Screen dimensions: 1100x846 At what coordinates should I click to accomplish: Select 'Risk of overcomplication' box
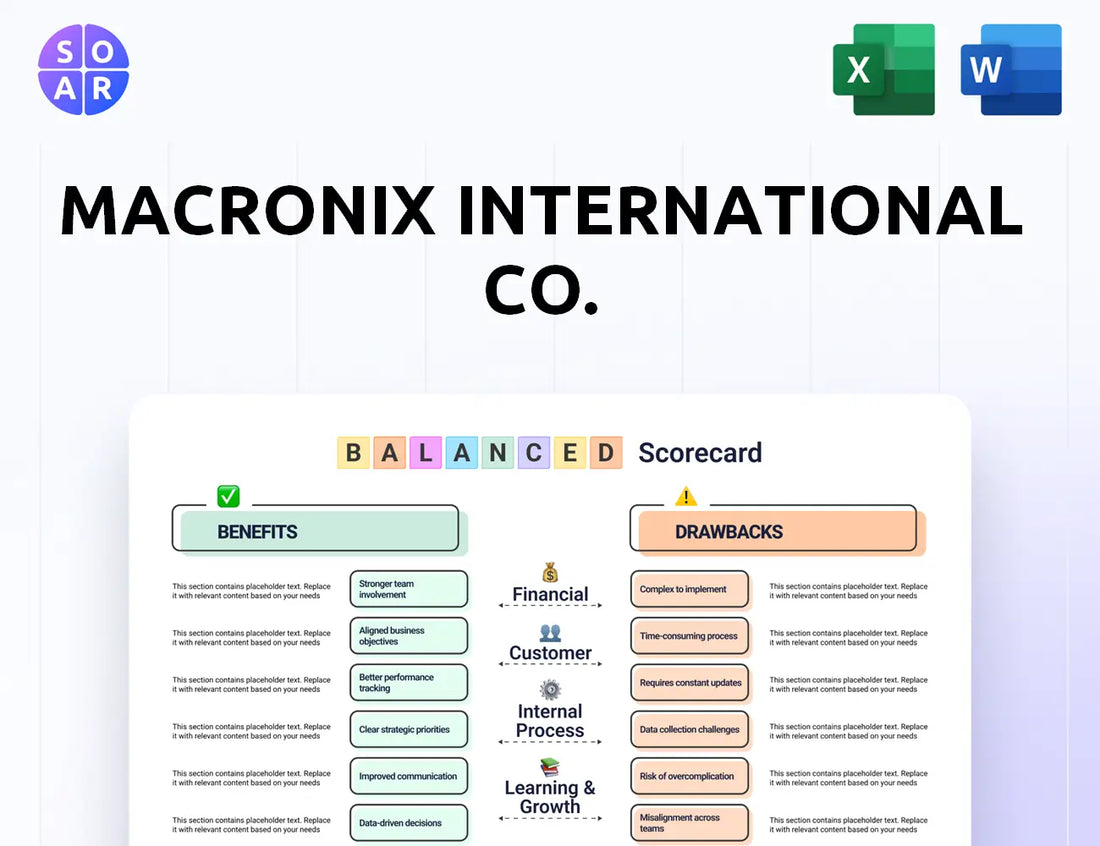pyautogui.click(x=690, y=776)
